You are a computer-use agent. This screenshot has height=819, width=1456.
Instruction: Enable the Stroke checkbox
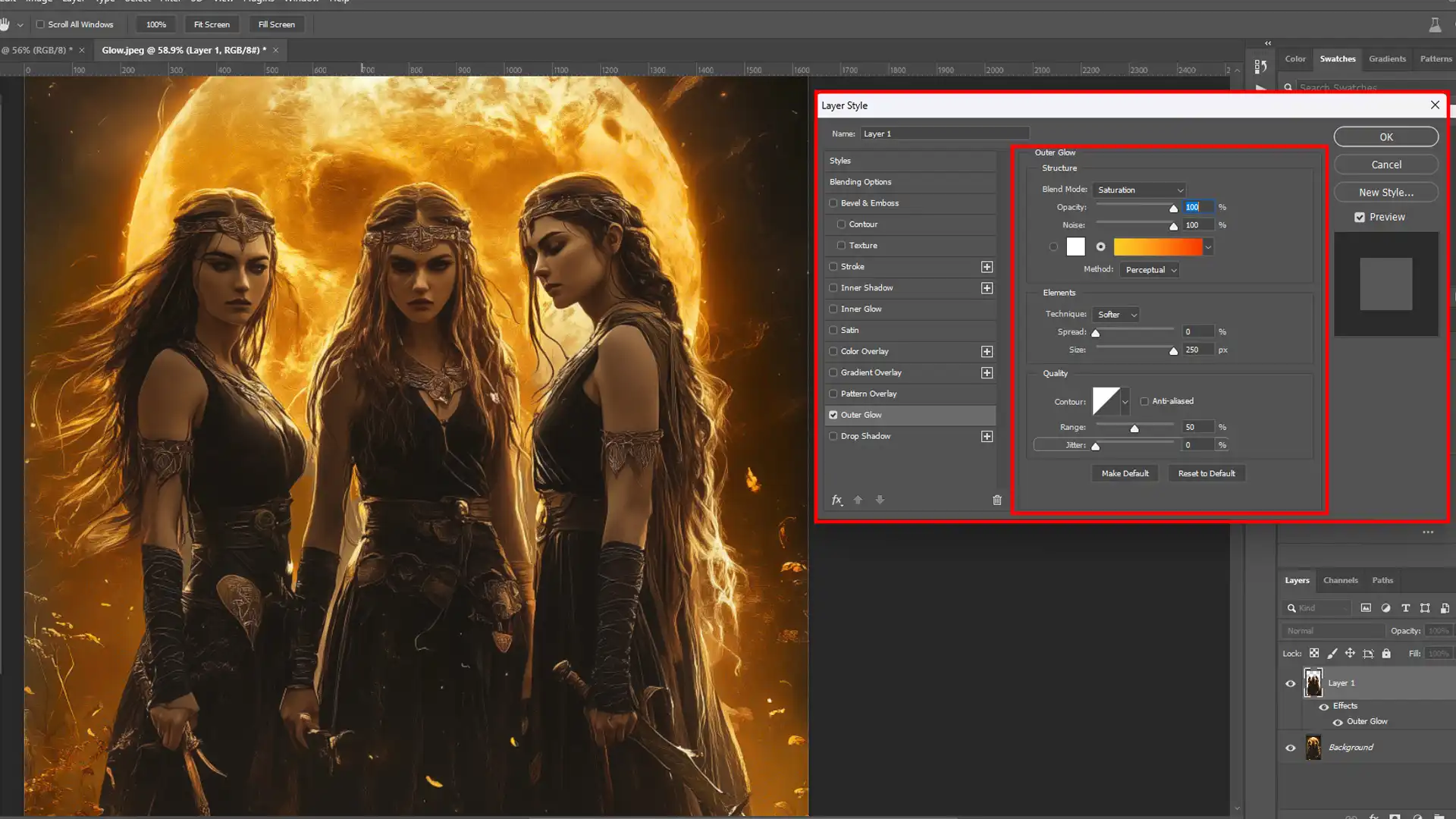833,267
